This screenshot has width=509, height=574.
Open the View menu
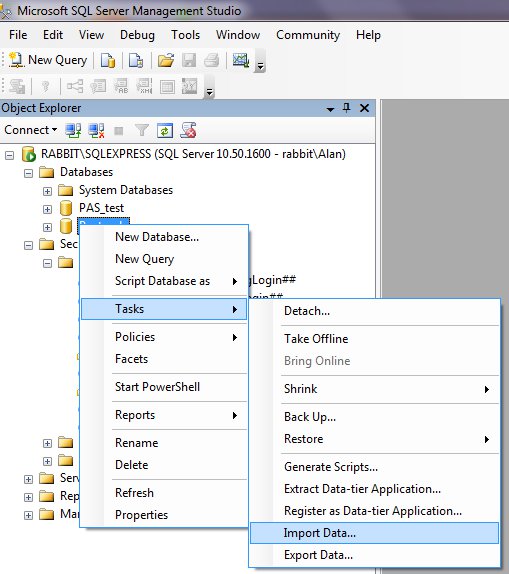pyautogui.click(x=92, y=35)
